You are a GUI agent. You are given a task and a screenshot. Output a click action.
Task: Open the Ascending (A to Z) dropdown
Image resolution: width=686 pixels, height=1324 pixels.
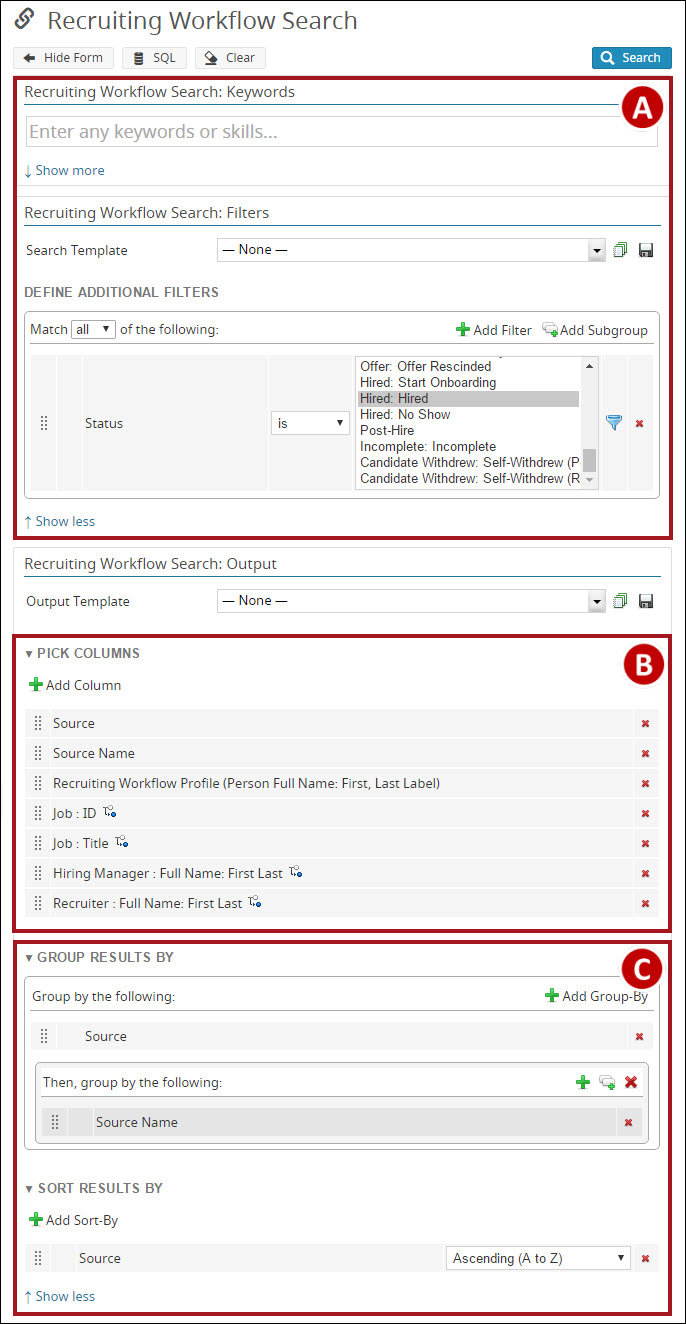538,1258
